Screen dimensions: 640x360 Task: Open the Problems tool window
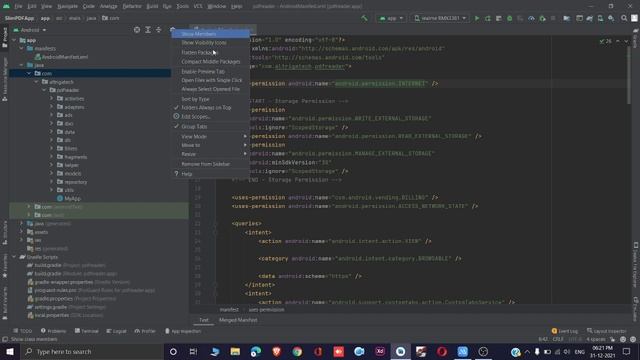(x=53, y=331)
